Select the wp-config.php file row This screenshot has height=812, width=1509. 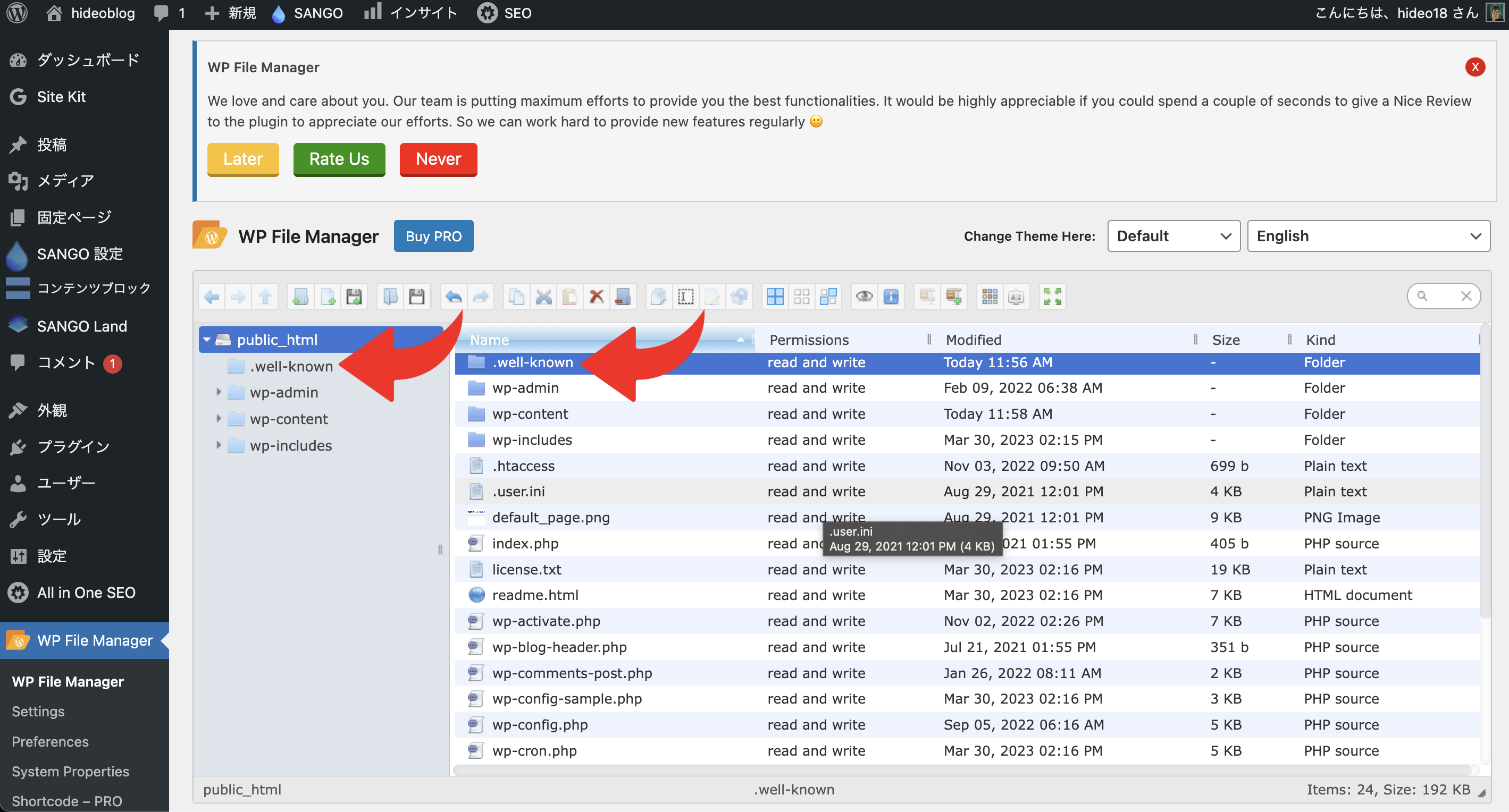[x=967, y=725]
